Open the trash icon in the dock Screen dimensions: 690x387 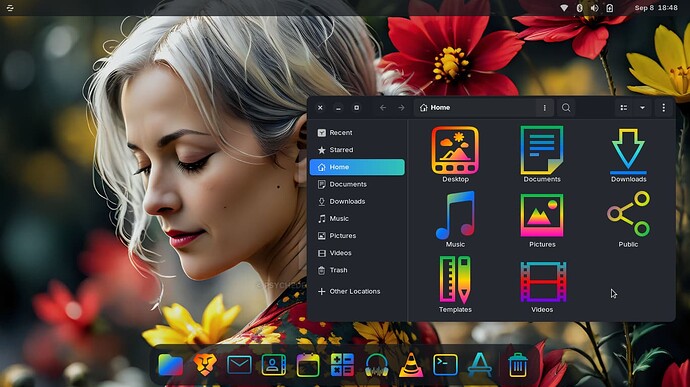click(518, 365)
